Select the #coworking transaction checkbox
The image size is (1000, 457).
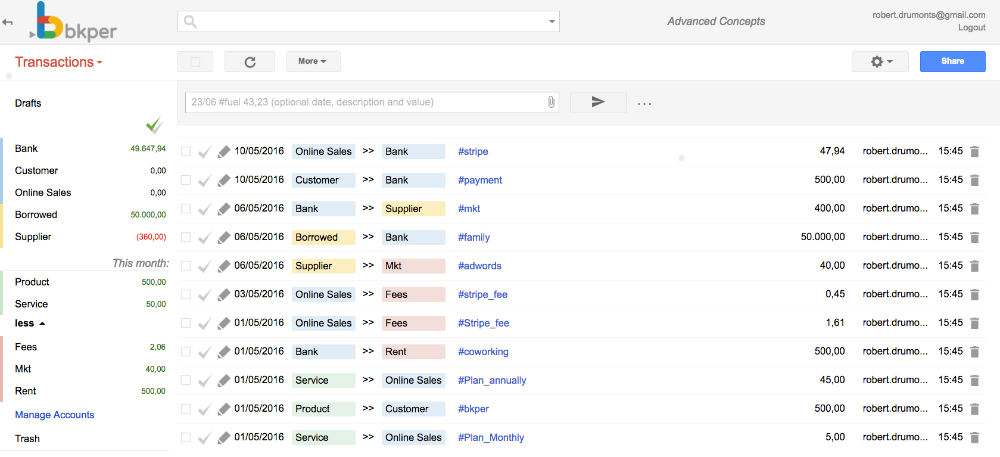coord(186,352)
